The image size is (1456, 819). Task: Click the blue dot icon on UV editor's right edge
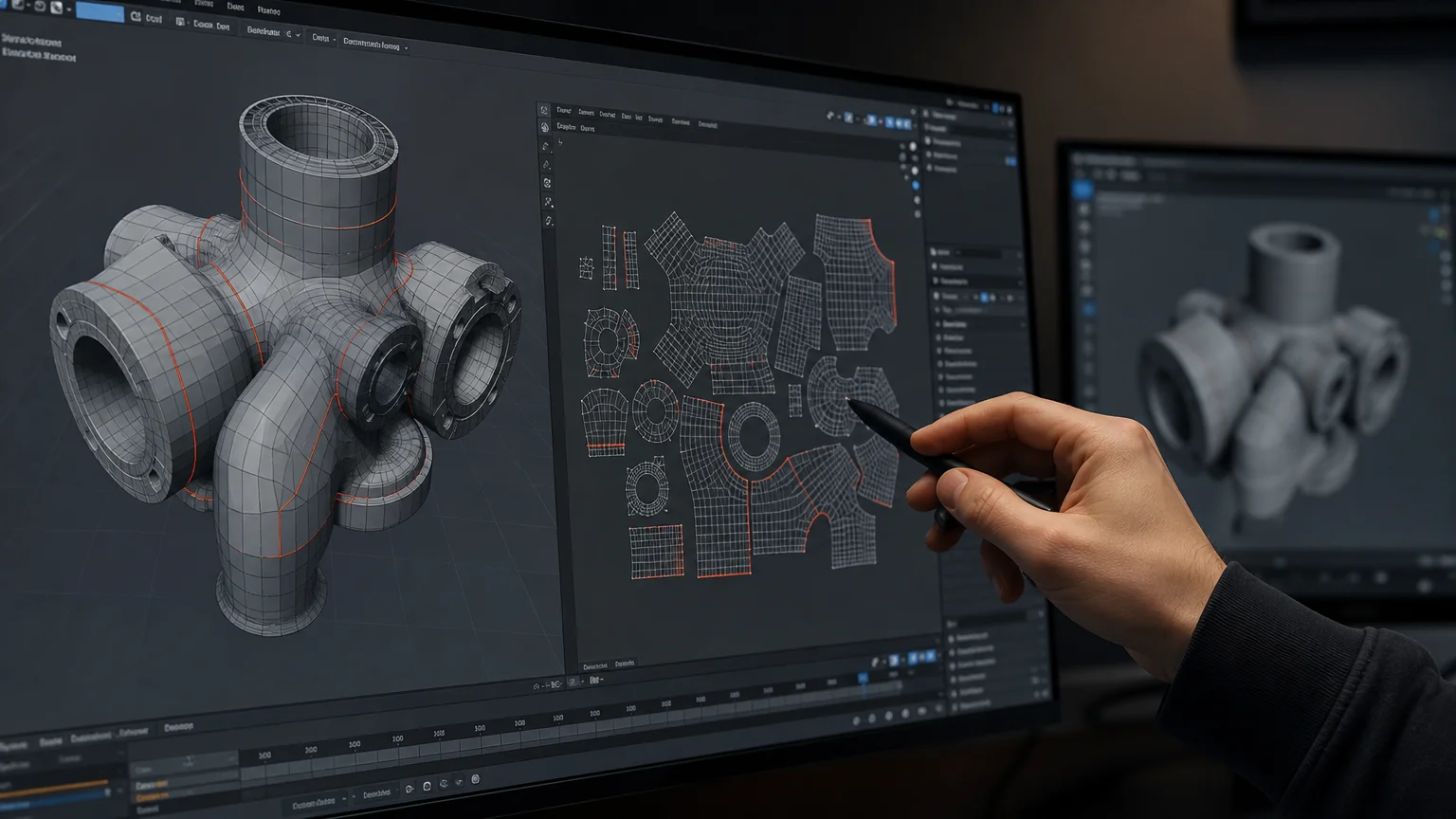pos(916,186)
